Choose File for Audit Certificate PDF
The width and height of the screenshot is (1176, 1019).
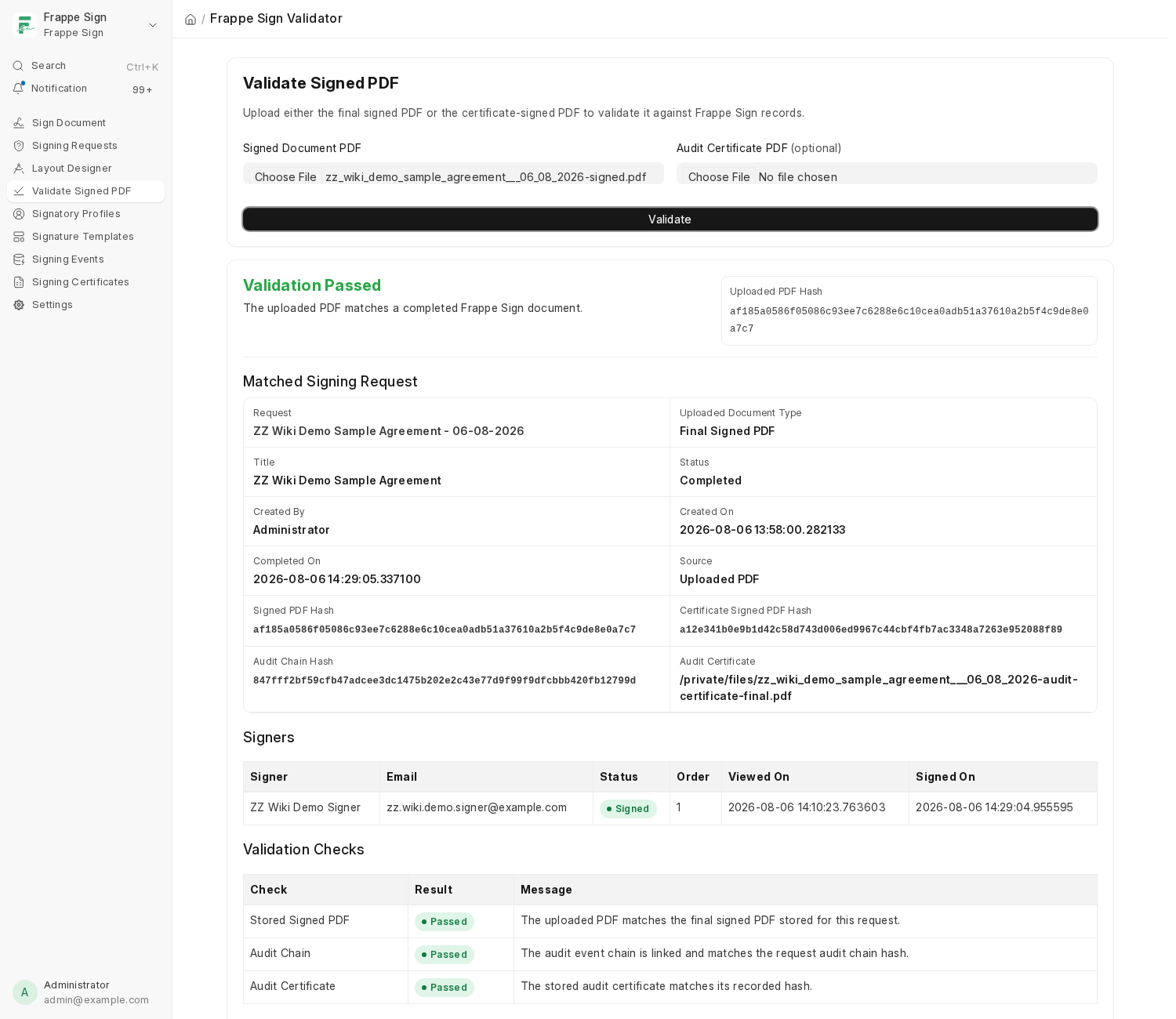tap(719, 177)
